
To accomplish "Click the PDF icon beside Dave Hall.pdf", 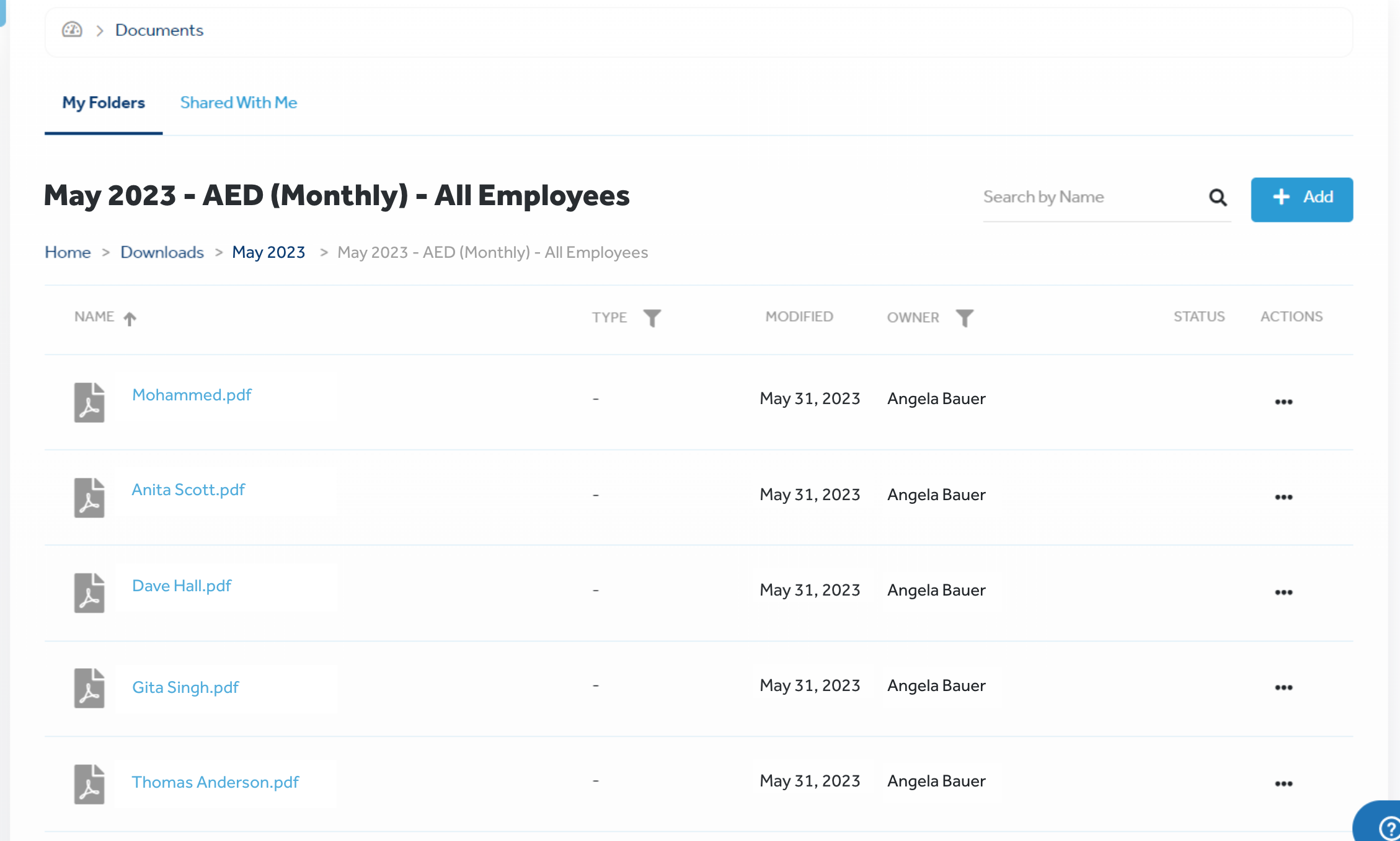I will point(89,592).
